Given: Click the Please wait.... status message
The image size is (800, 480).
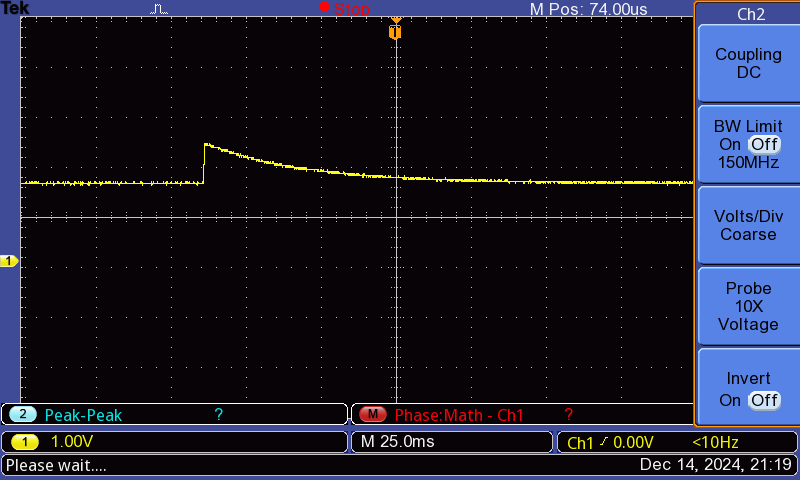Looking at the screenshot, I should 56,465.
